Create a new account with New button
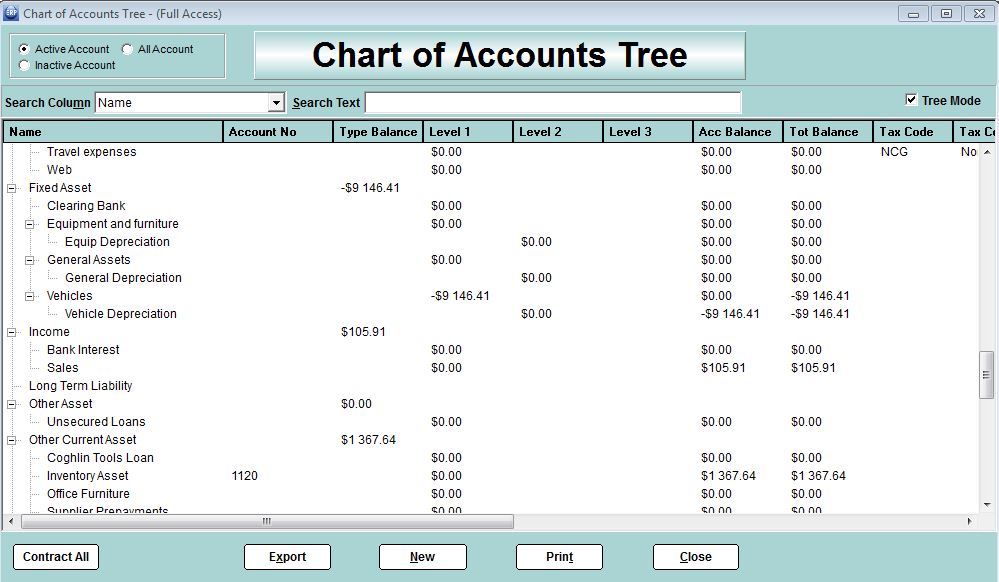This screenshot has width=999, height=582. pos(422,557)
